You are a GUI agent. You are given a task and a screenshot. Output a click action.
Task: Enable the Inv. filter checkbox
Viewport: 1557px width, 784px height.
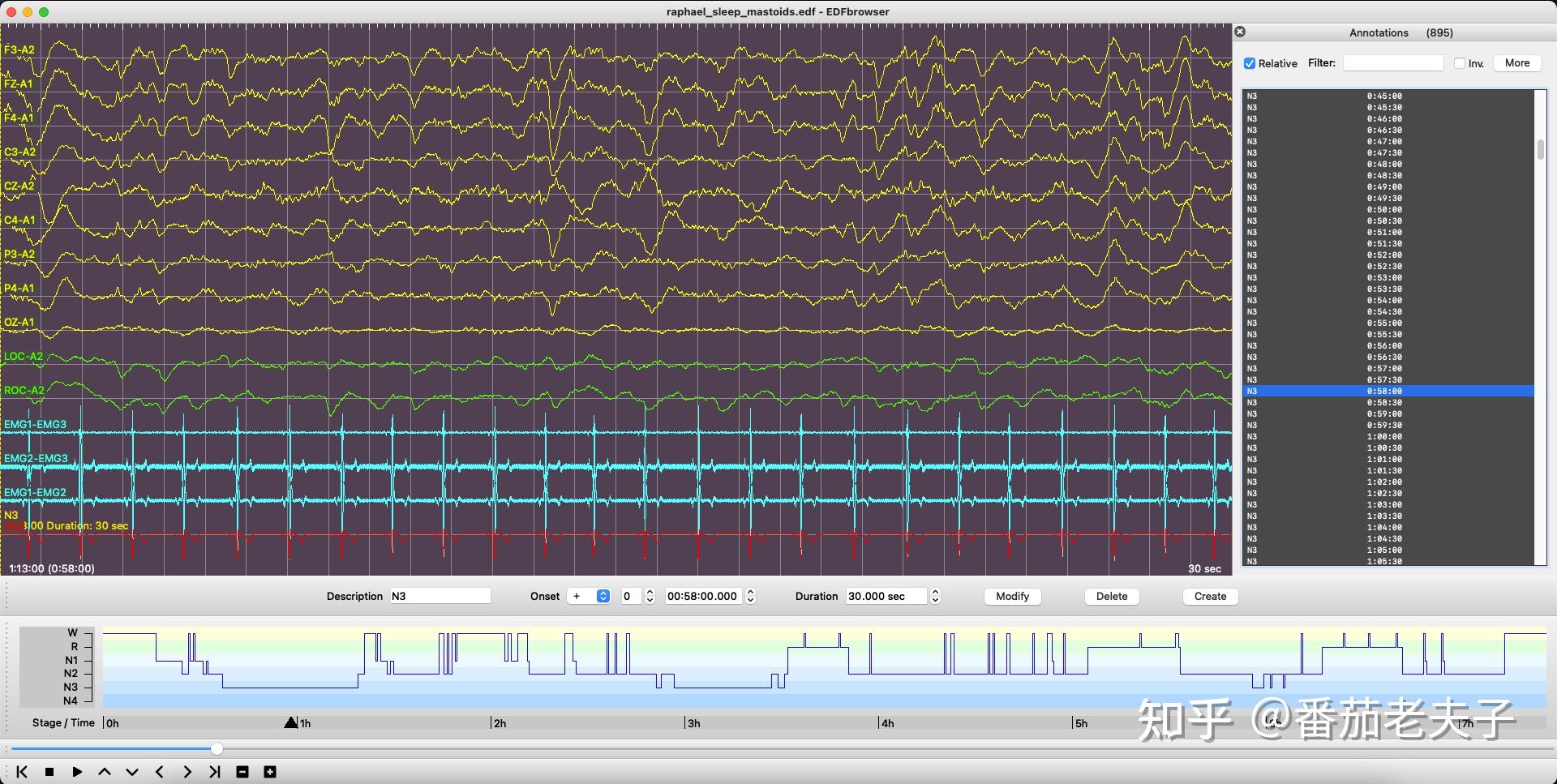(x=1460, y=63)
